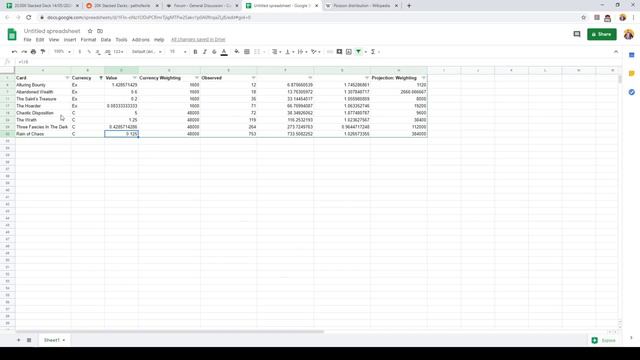Open the Add-ons menu
This screenshot has height=360, width=640.
click(141, 40)
